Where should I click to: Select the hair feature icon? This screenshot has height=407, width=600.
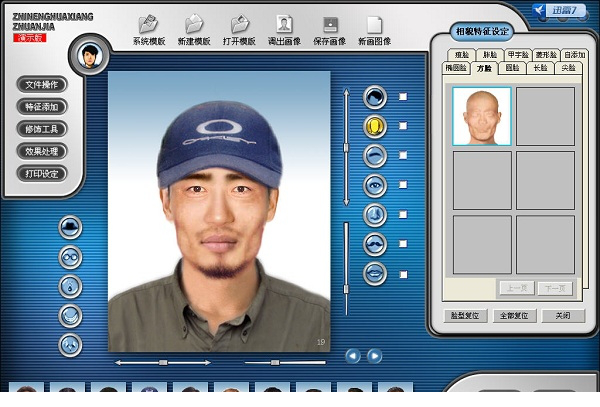tap(375, 97)
